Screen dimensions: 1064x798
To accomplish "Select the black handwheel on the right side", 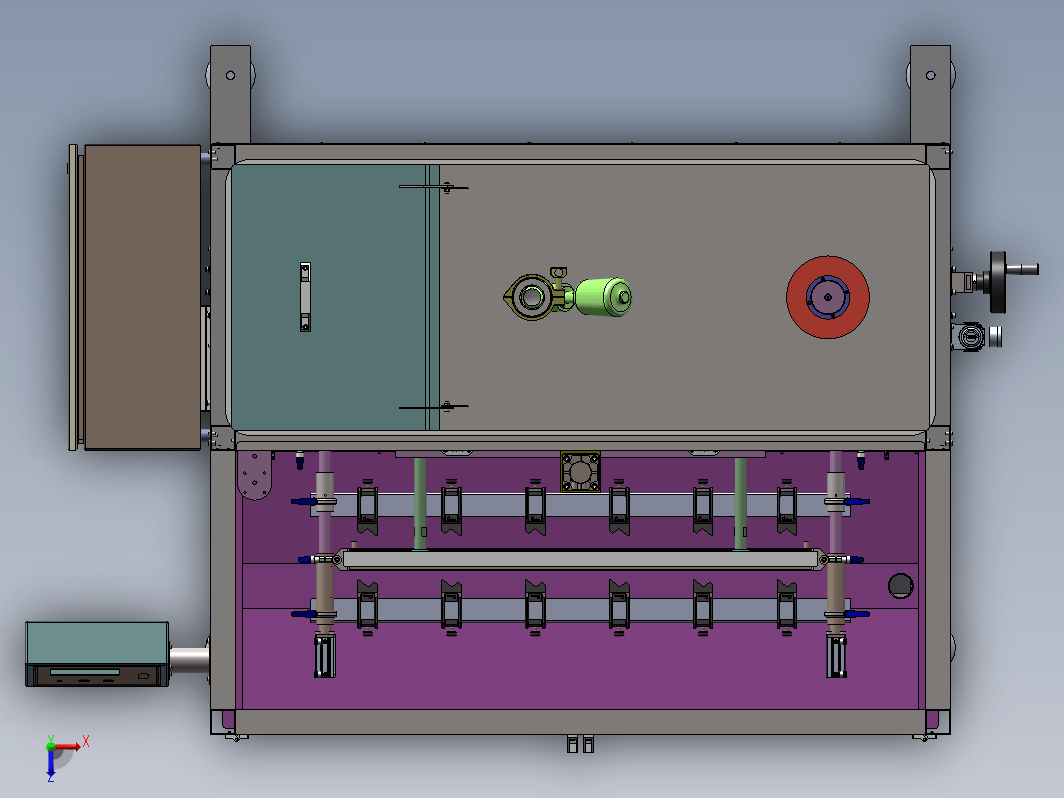I will coord(998,281).
